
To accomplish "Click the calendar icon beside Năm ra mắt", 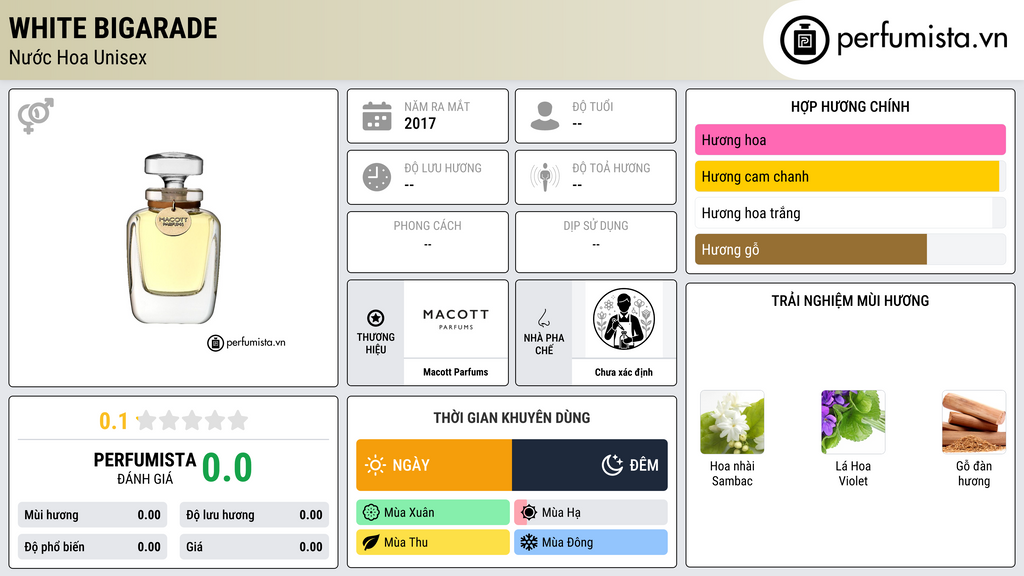I will click(x=377, y=116).
